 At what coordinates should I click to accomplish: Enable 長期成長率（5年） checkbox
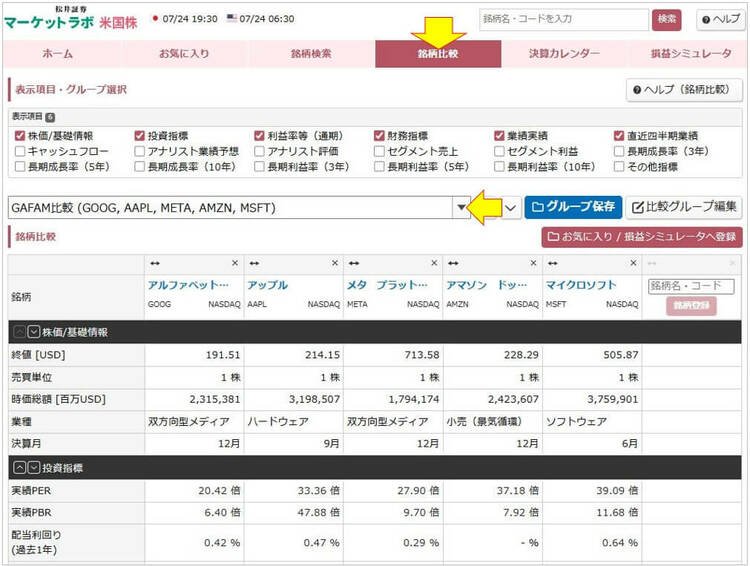[x=20, y=166]
